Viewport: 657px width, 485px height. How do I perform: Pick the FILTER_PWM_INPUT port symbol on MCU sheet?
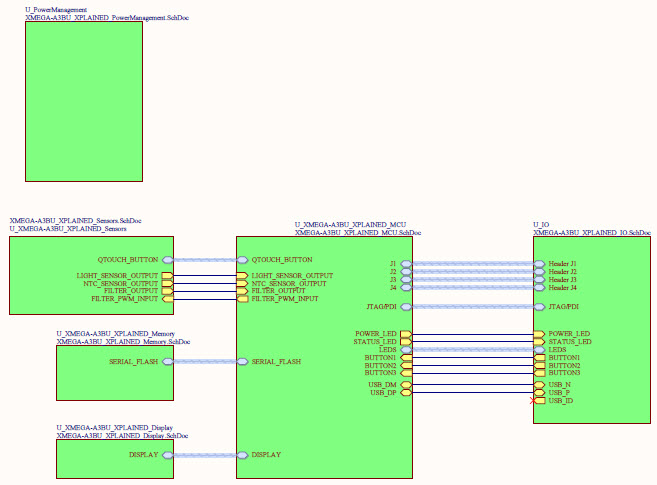click(x=243, y=299)
